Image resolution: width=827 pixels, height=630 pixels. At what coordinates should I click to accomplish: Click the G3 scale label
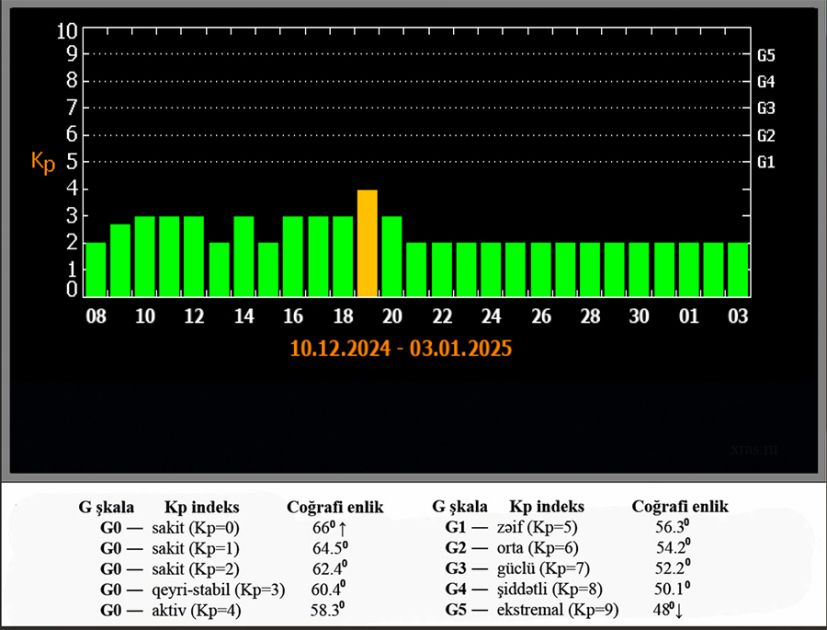pos(767,108)
